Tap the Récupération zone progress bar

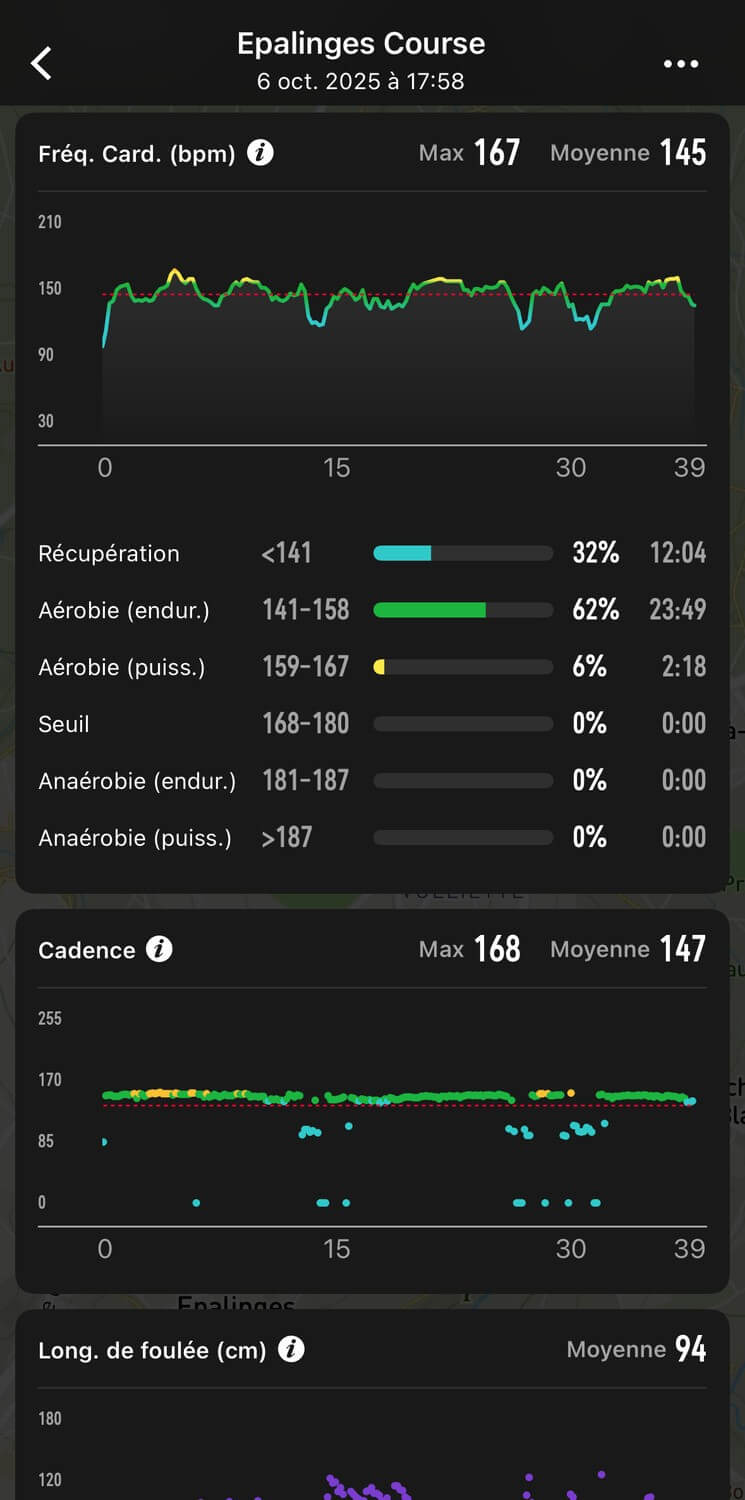[x=462, y=553]
